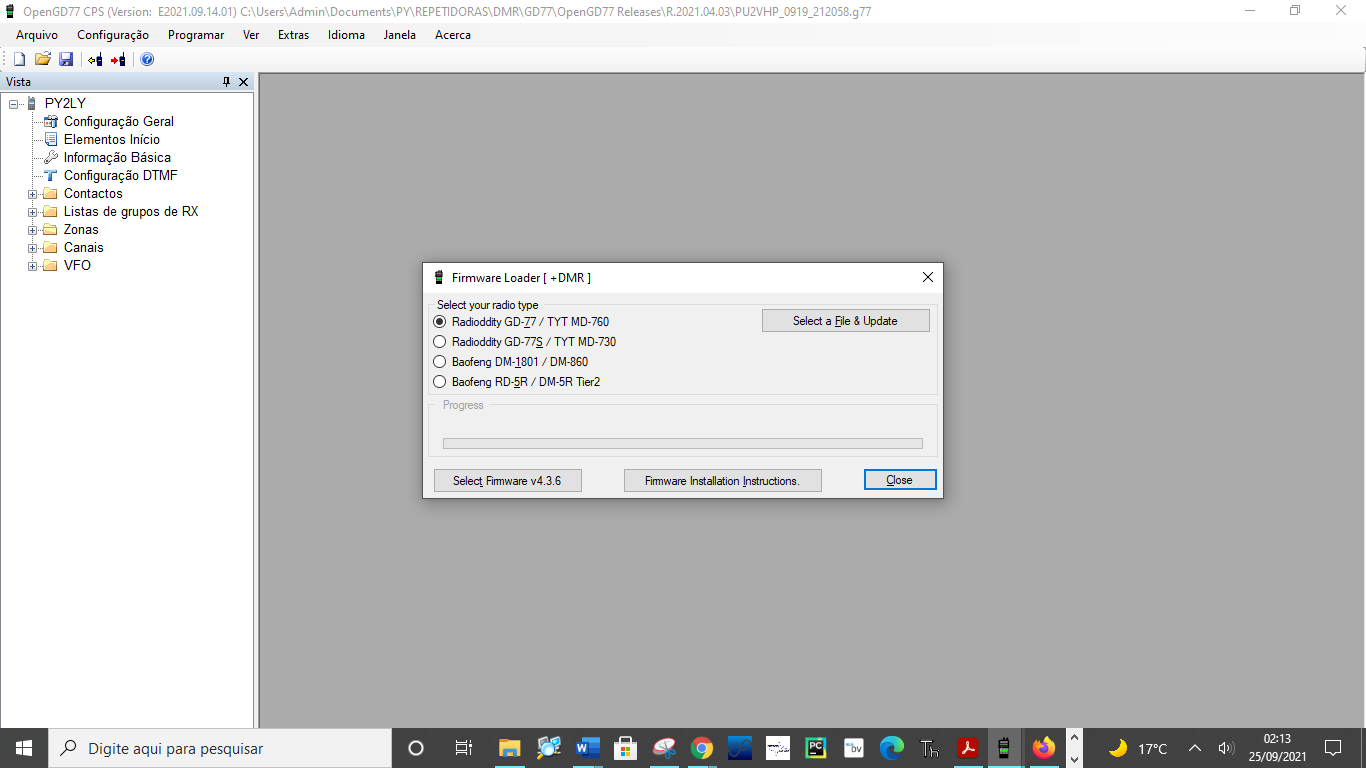Open the Idioma menu
The height and width of the screenshot is (768, 1366).
click(346, 35)
